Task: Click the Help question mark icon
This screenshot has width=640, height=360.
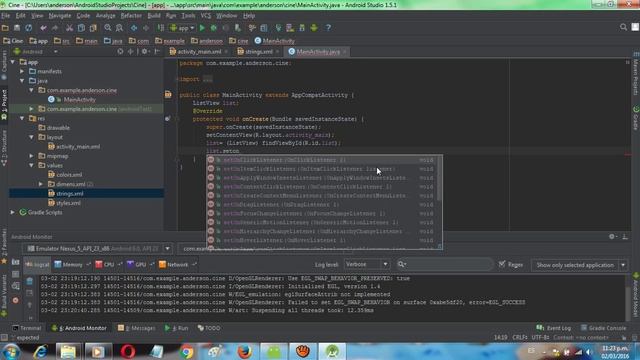Action: click(328, 28)
